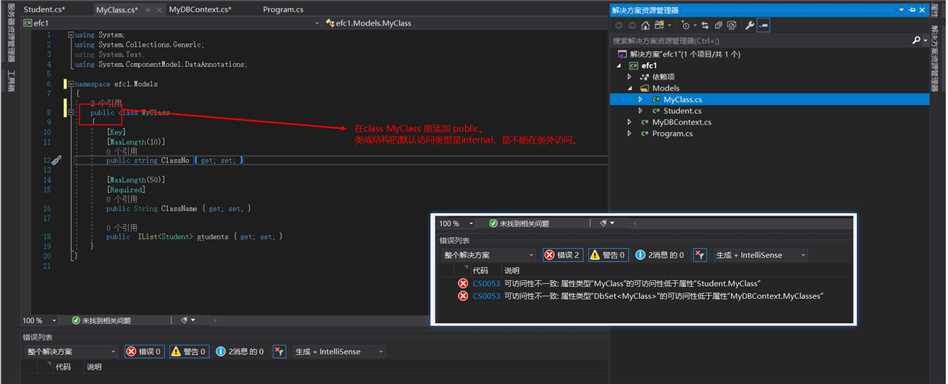Switch to the MyClass.cs* editor tab
Image resolution: width=948 pixels, height=384 pixels.
pos(117,10)
